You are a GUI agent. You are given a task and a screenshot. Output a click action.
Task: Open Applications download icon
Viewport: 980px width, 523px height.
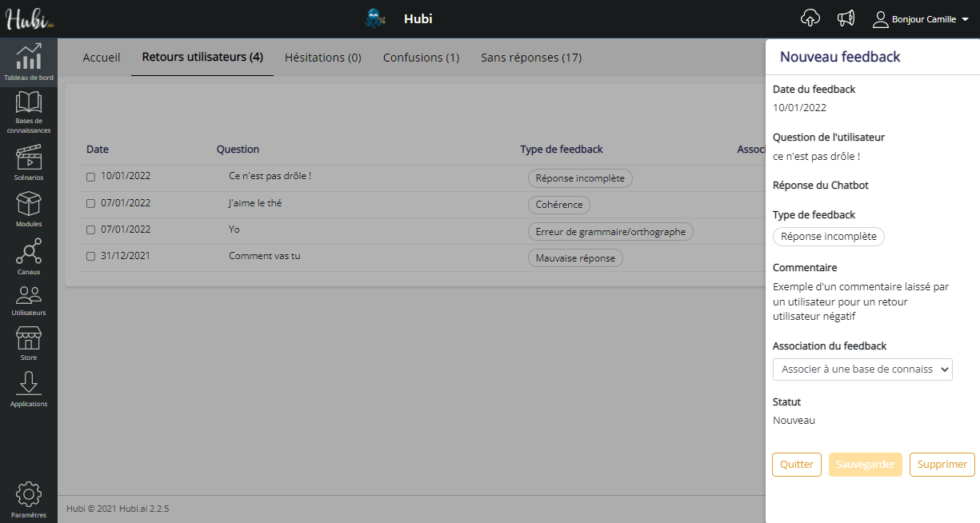click(28, 383)
